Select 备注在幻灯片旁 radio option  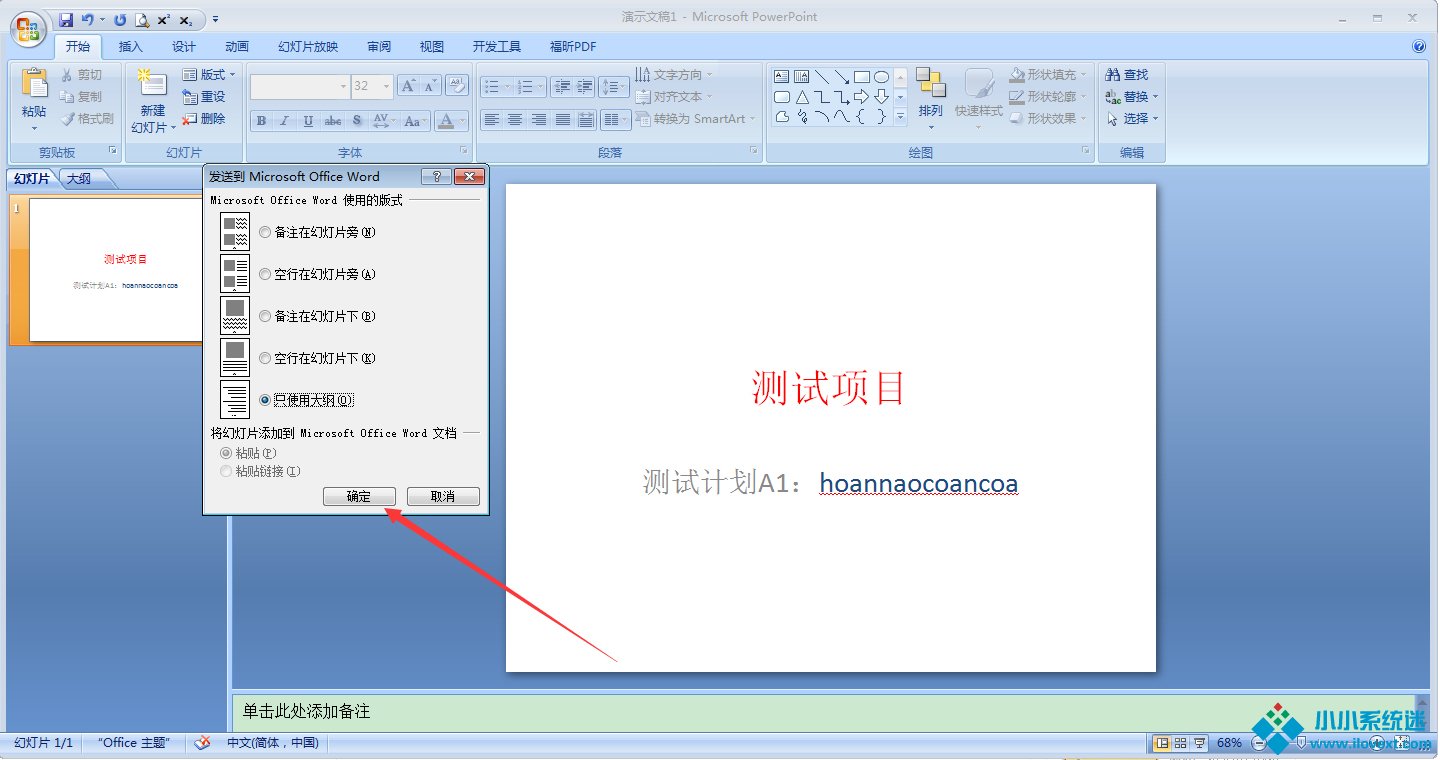click(265, 233)
